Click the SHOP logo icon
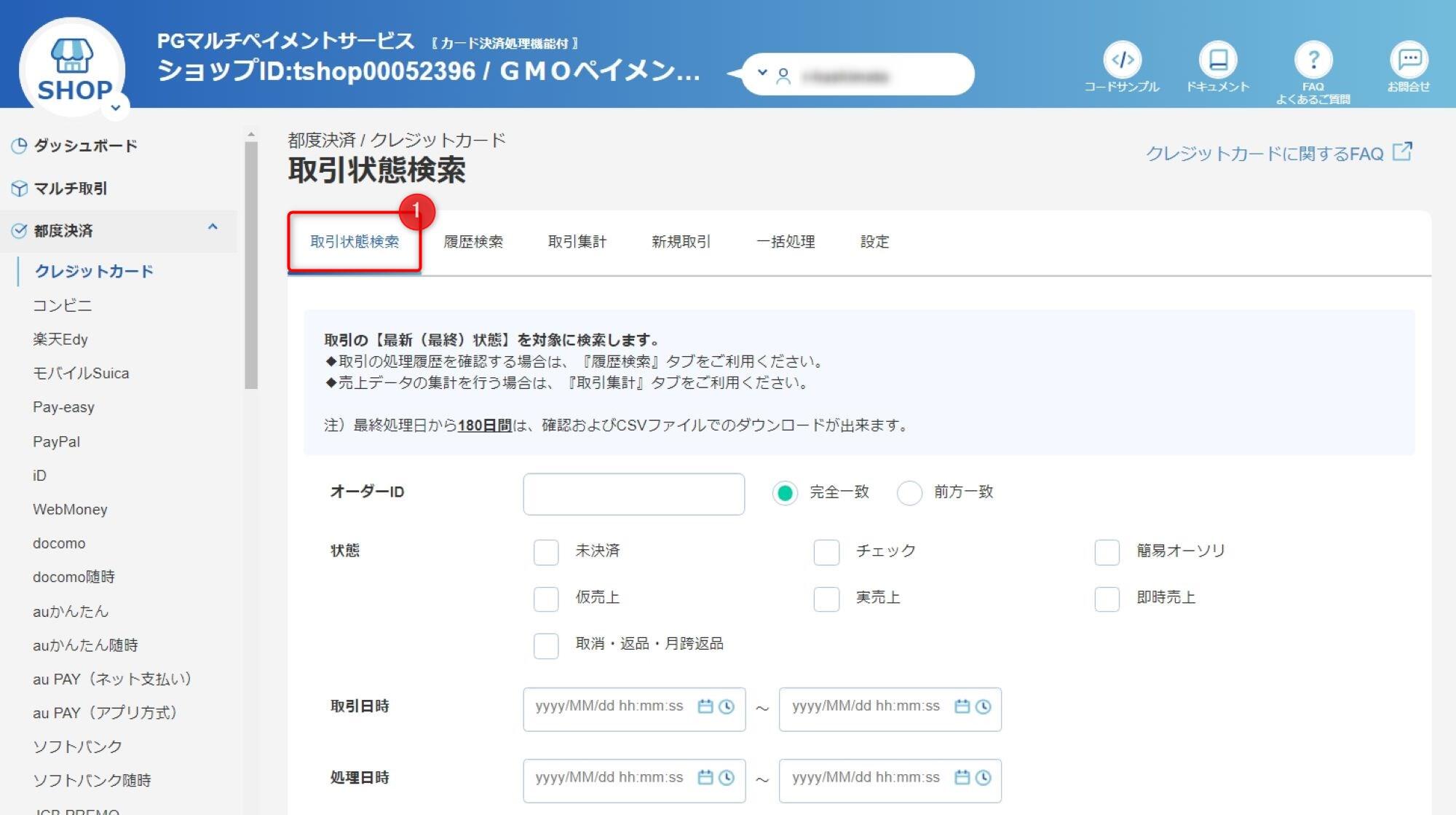Screen dimensions: 1456x815 coord(72,69)
